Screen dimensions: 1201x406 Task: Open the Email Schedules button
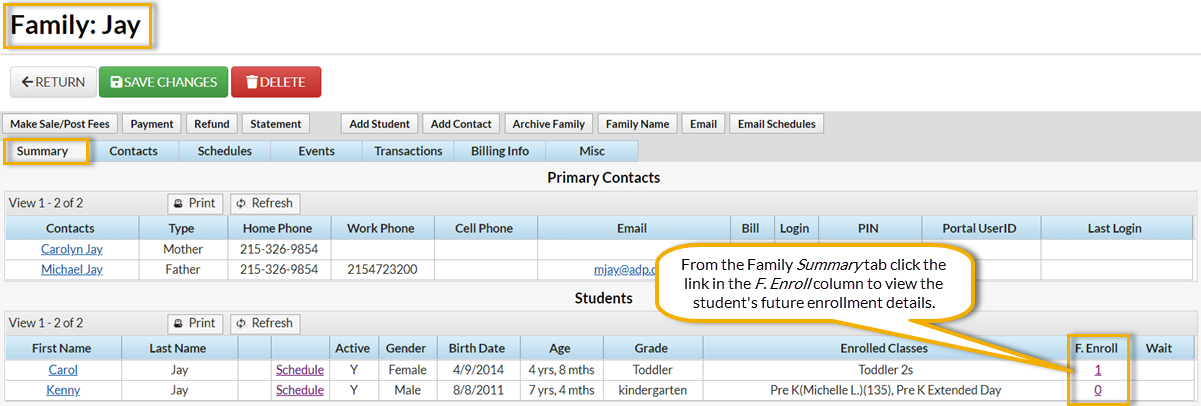point(776,124)
